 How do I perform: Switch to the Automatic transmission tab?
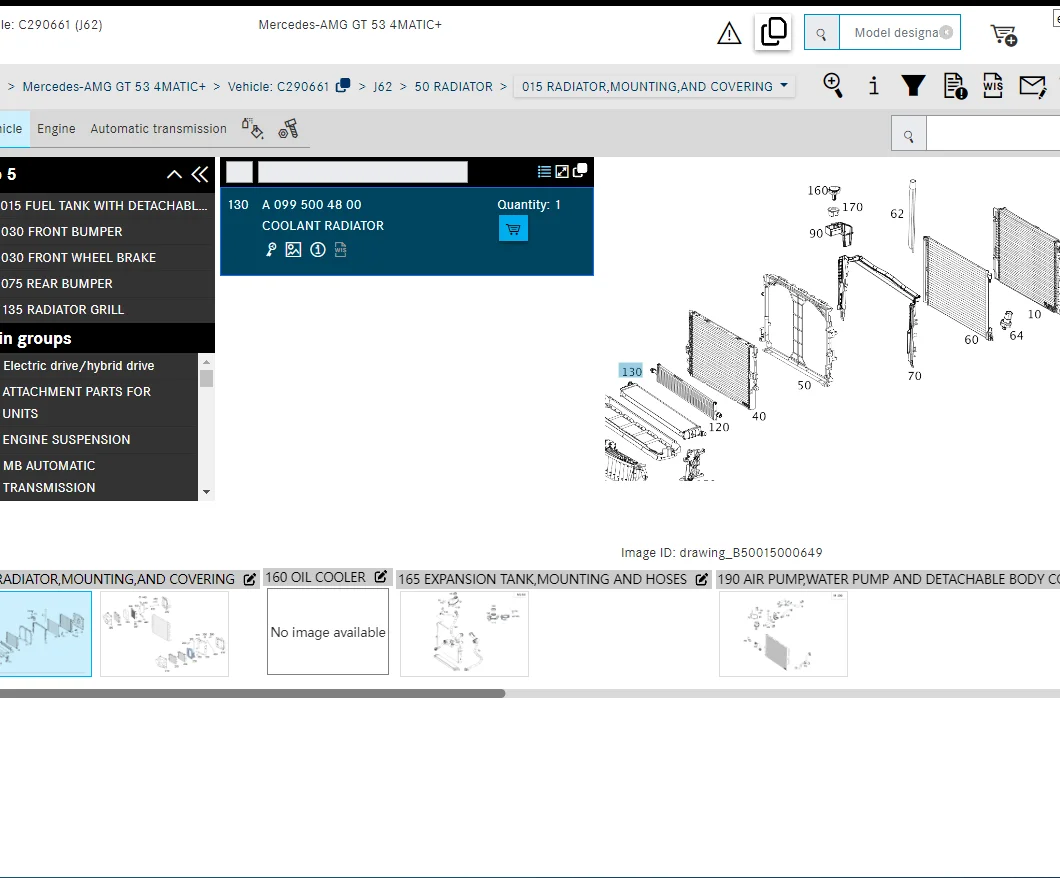coord(159,128)
